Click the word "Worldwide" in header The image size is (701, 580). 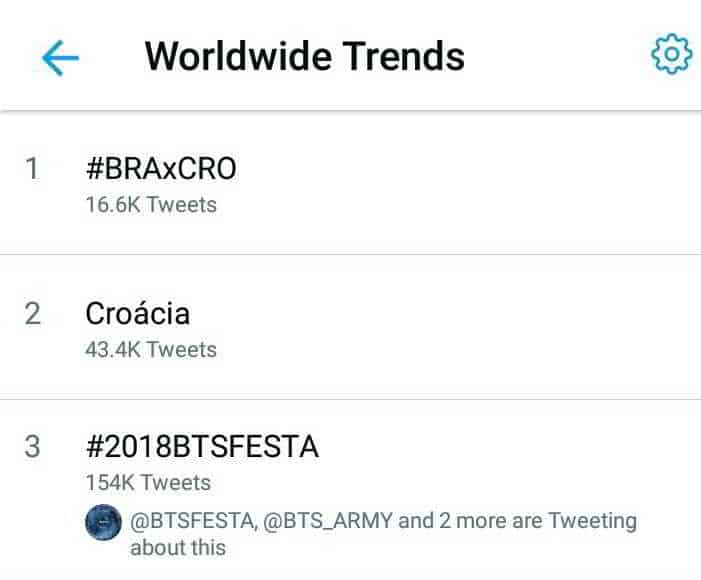click(238, 56)
